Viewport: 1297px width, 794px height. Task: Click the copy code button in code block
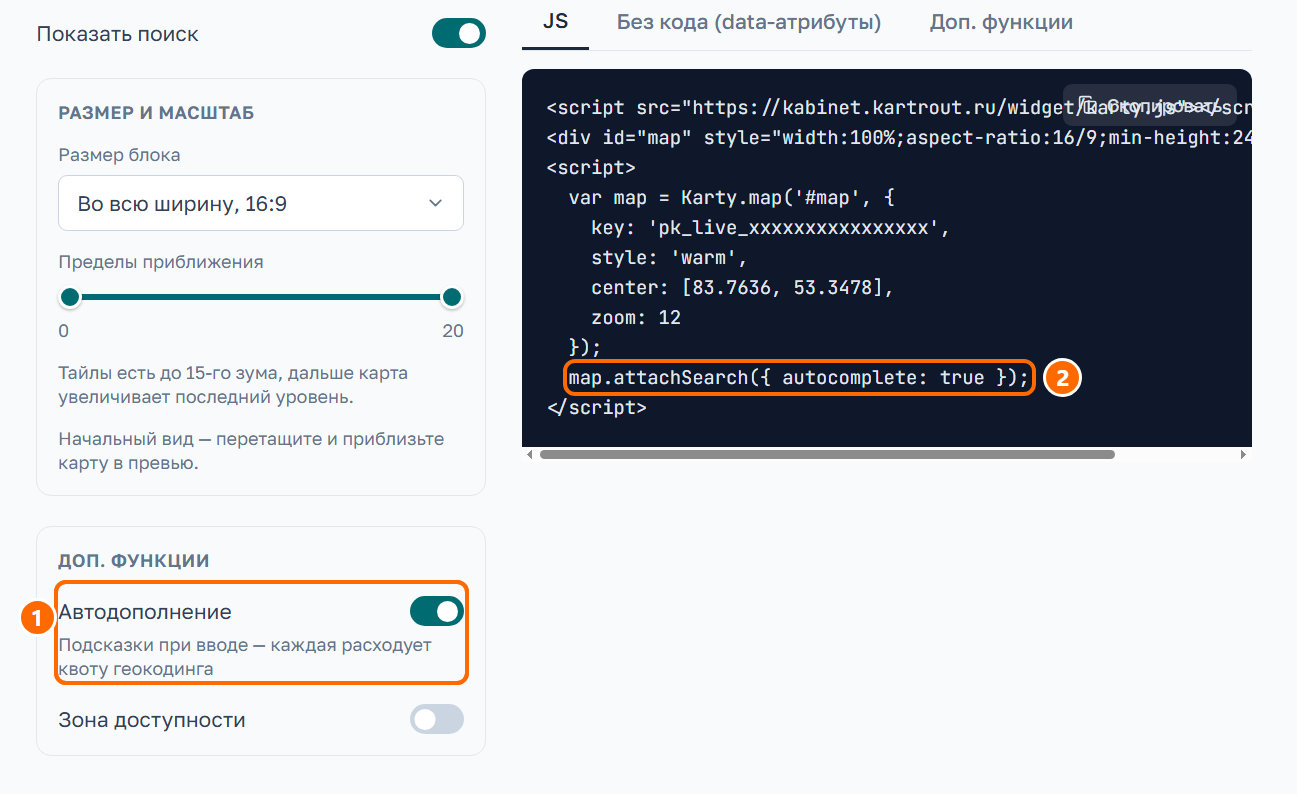point(1149,105)
